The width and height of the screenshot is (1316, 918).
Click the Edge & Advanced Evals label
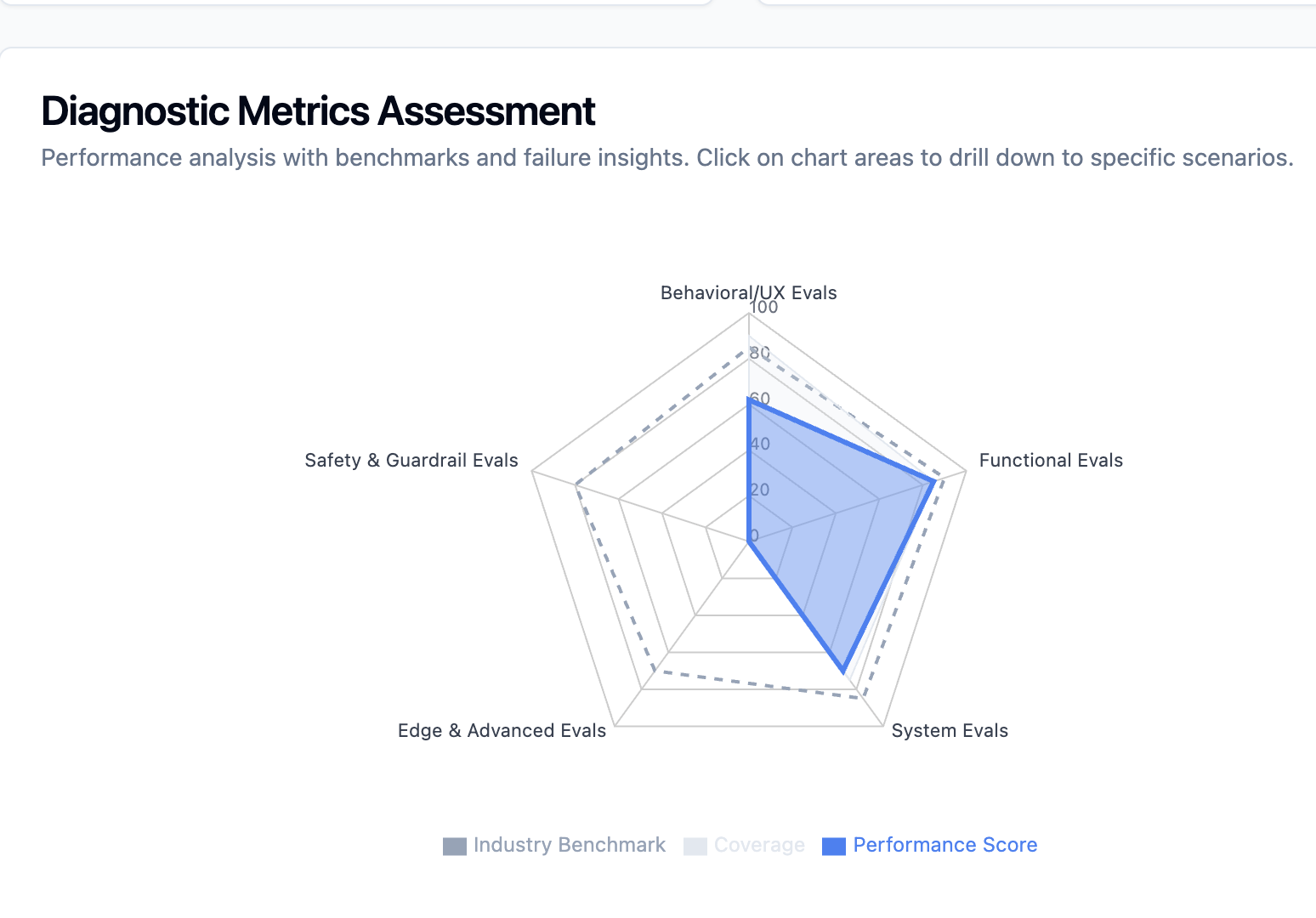pos(502,730)
